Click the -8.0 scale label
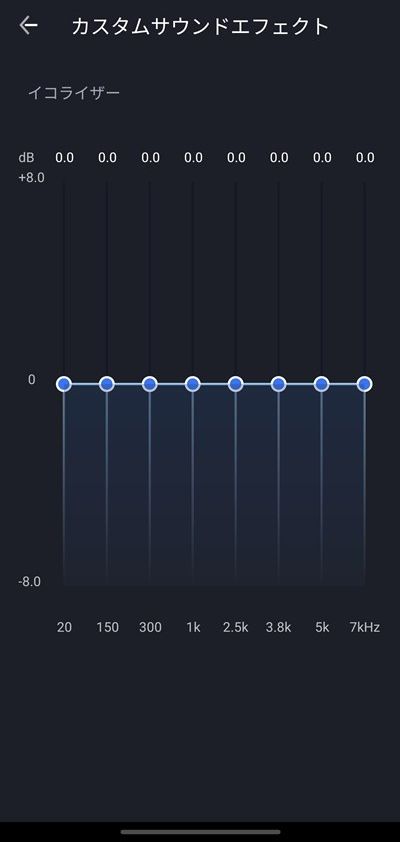 click(x=30, y=582)
